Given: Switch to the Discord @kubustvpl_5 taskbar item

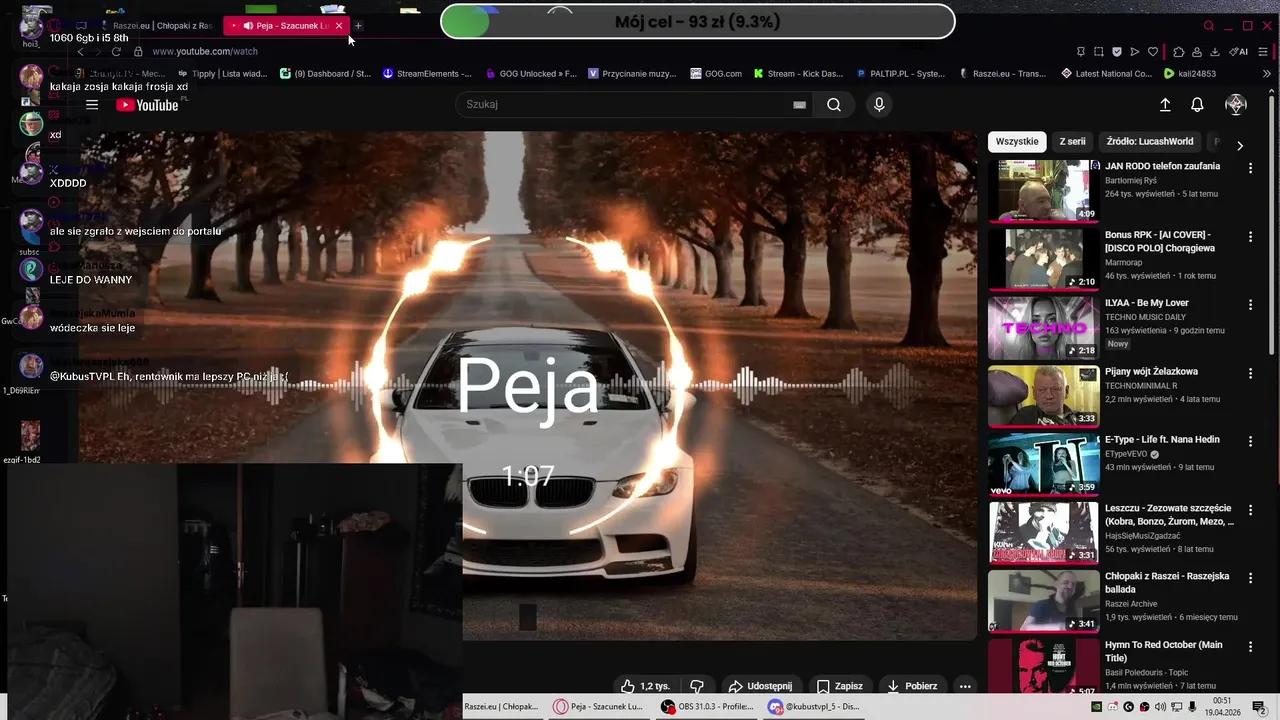Looking at the screenshot, I should 814,707.
